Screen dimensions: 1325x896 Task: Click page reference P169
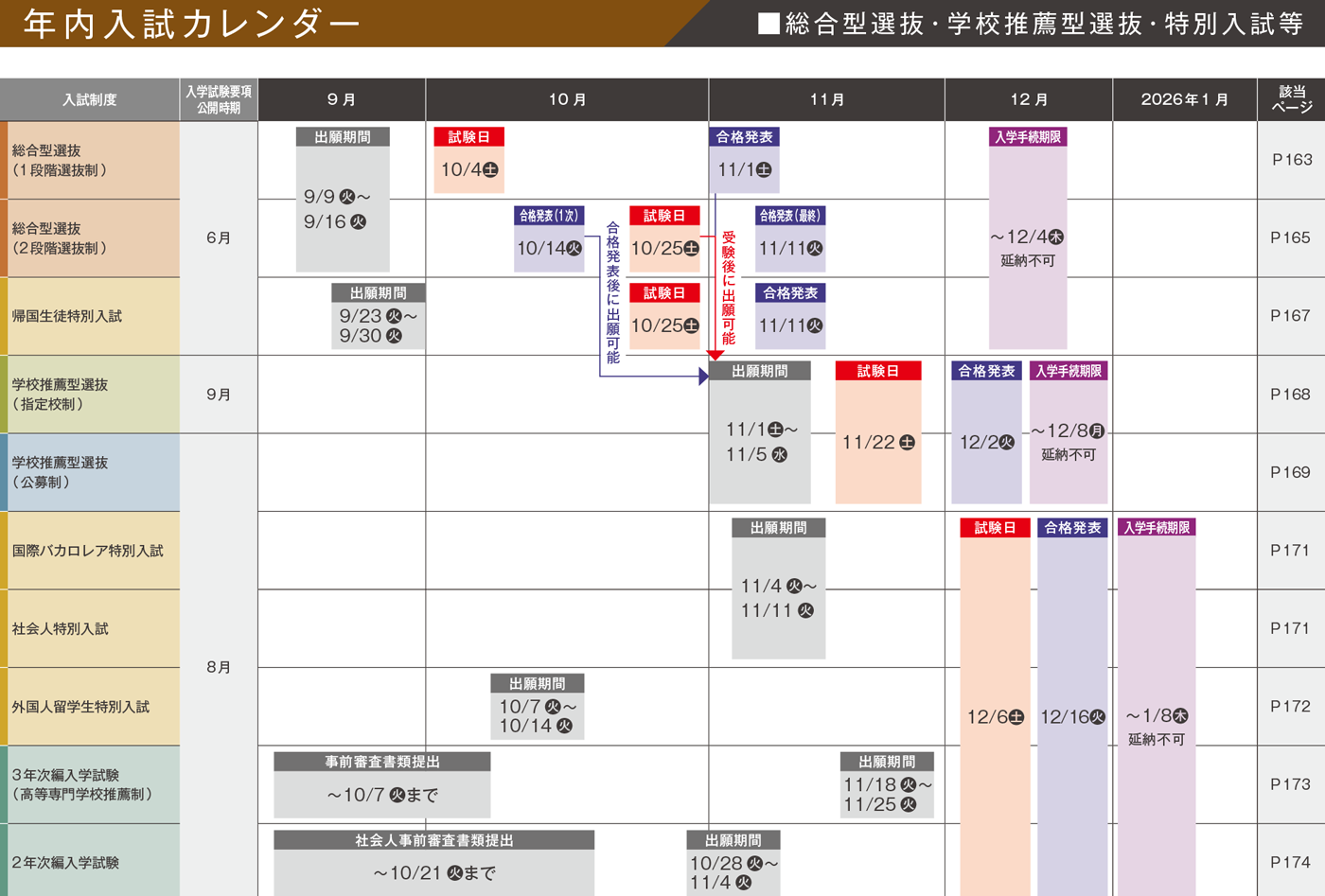(x=1291, y=472)
